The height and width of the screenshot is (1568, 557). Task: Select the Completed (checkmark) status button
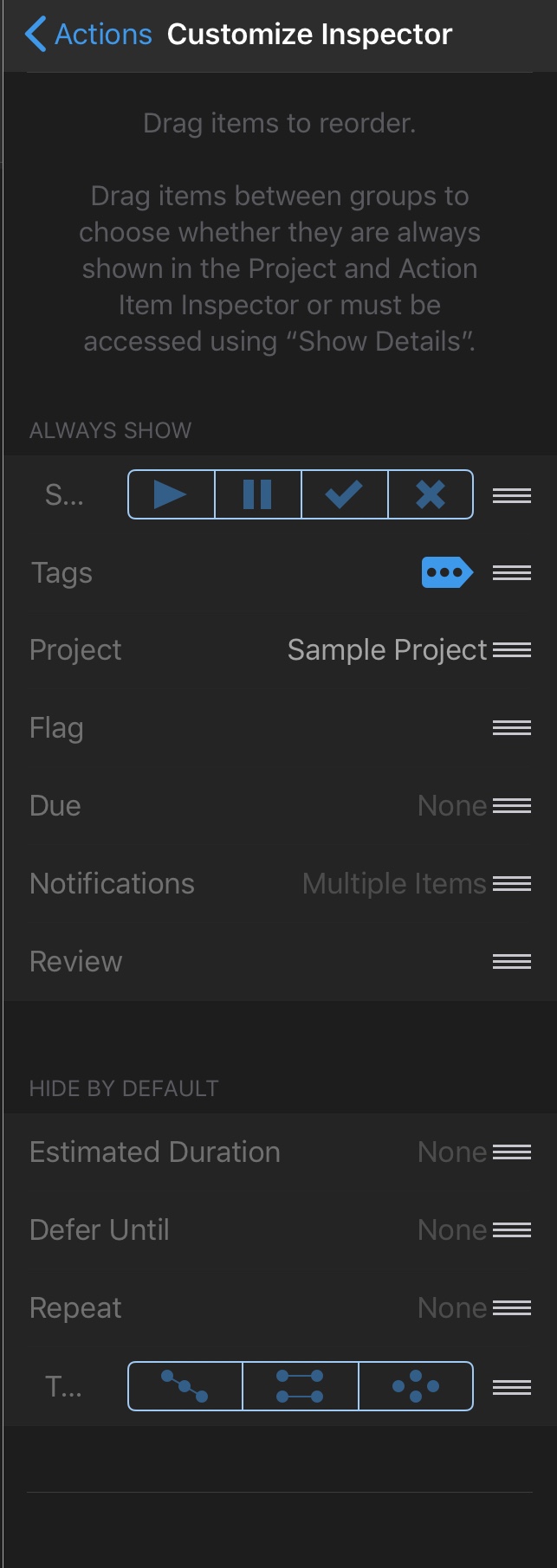tap(344, 494)
